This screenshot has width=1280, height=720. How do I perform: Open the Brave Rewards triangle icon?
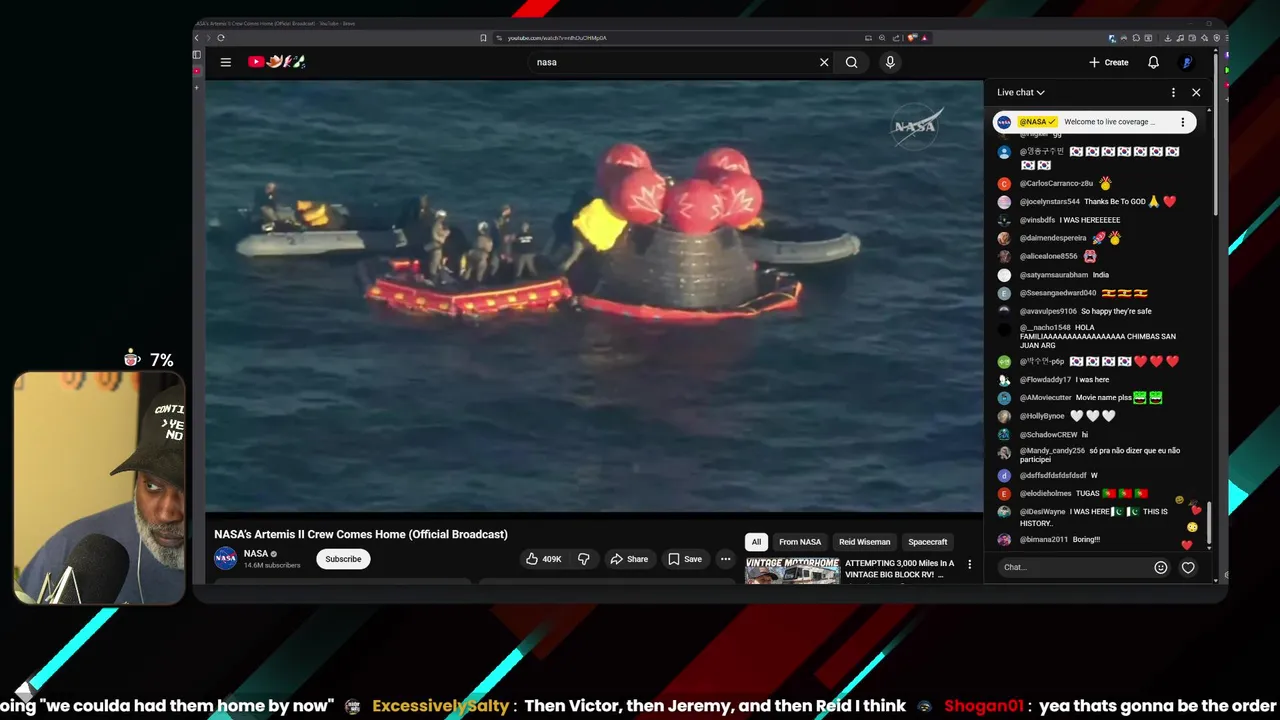924,38
